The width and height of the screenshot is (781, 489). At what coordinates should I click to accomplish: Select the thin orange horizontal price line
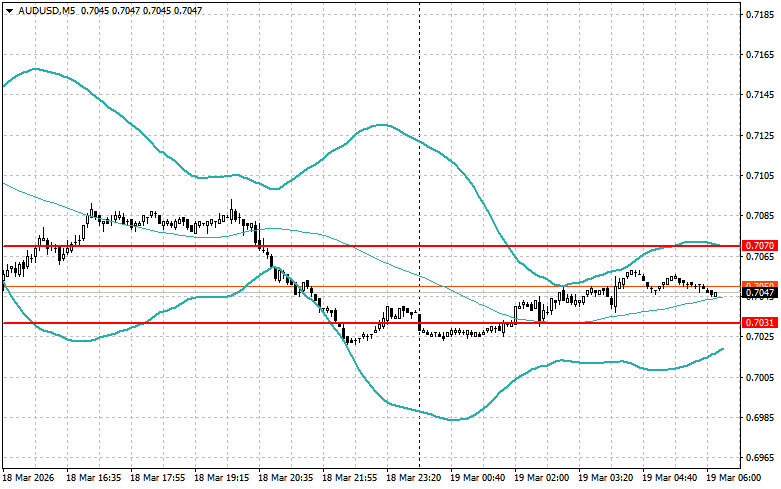click(x=371, y=287)
